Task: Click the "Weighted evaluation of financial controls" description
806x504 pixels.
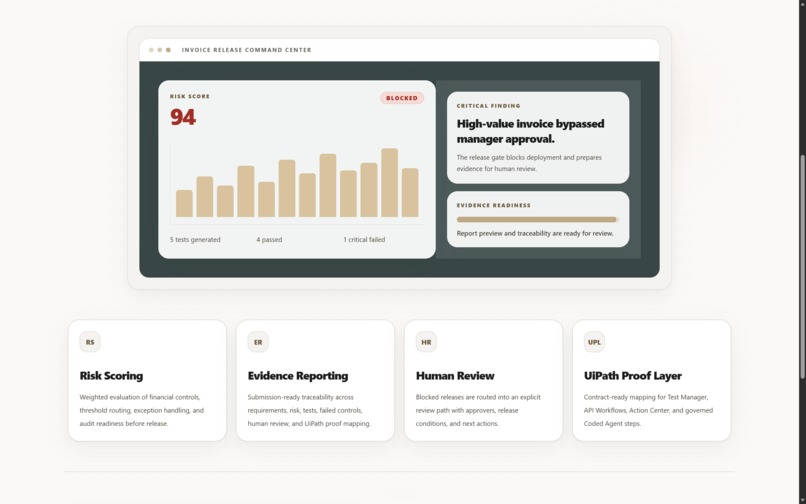Action: (141, 410)
